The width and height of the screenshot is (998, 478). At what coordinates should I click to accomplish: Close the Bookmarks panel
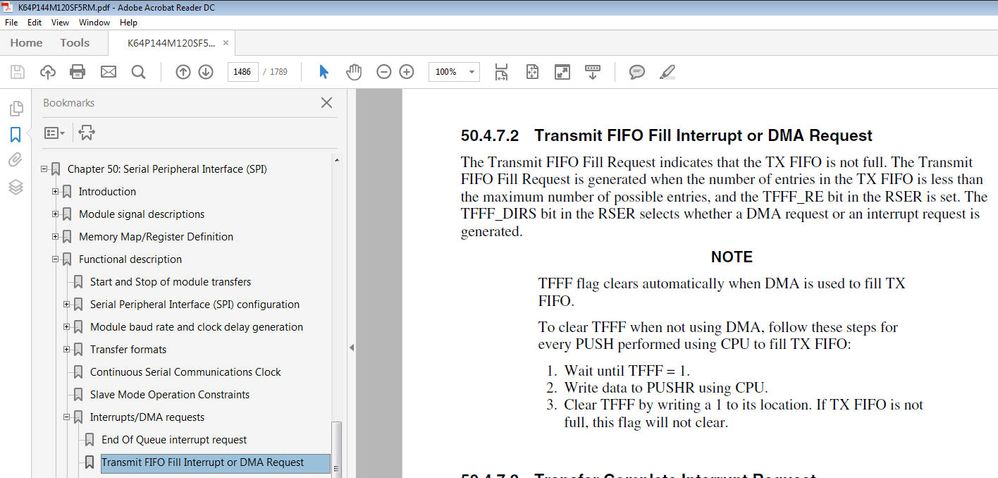coord(327,102)
